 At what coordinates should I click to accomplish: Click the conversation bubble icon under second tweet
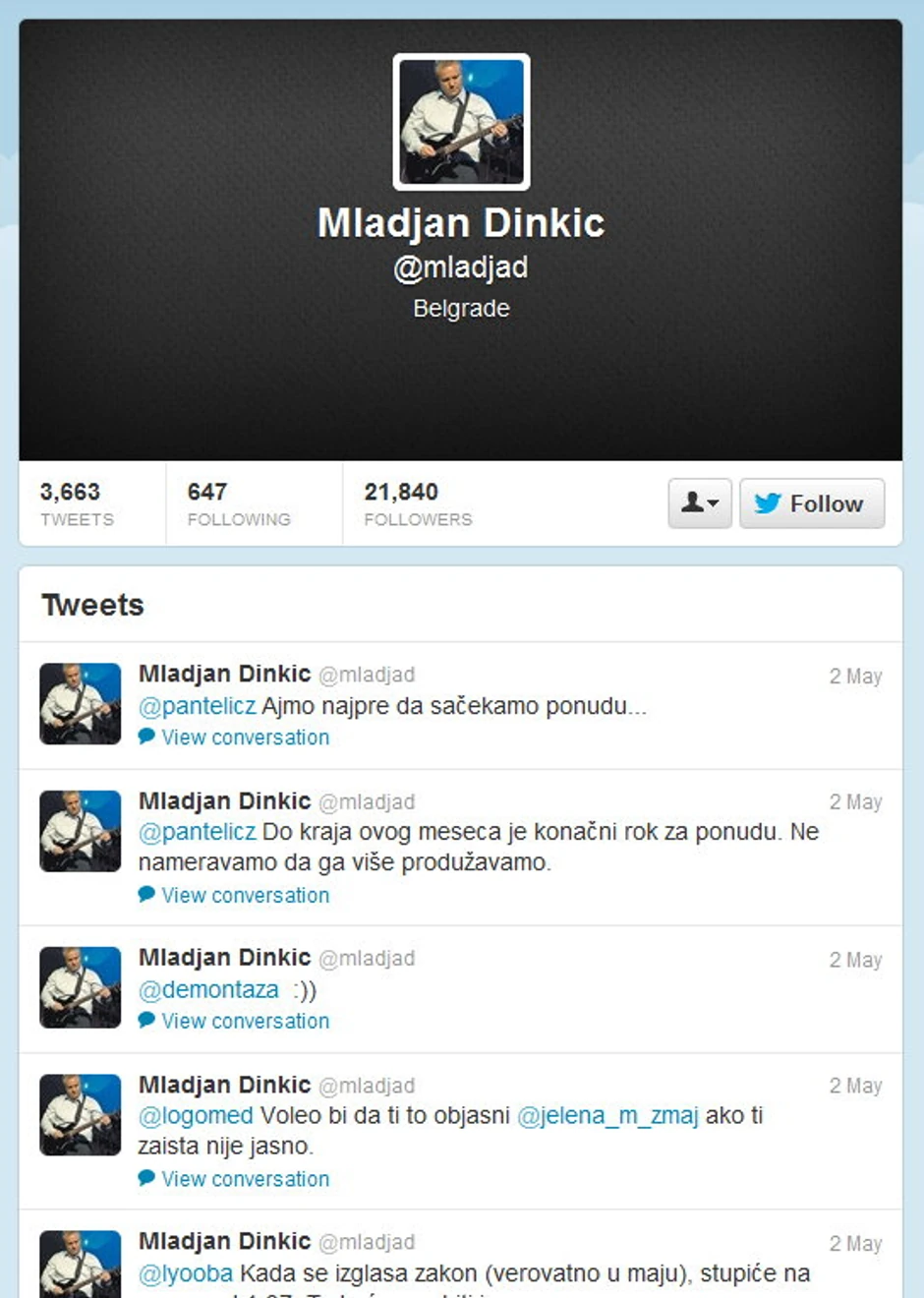146,895
